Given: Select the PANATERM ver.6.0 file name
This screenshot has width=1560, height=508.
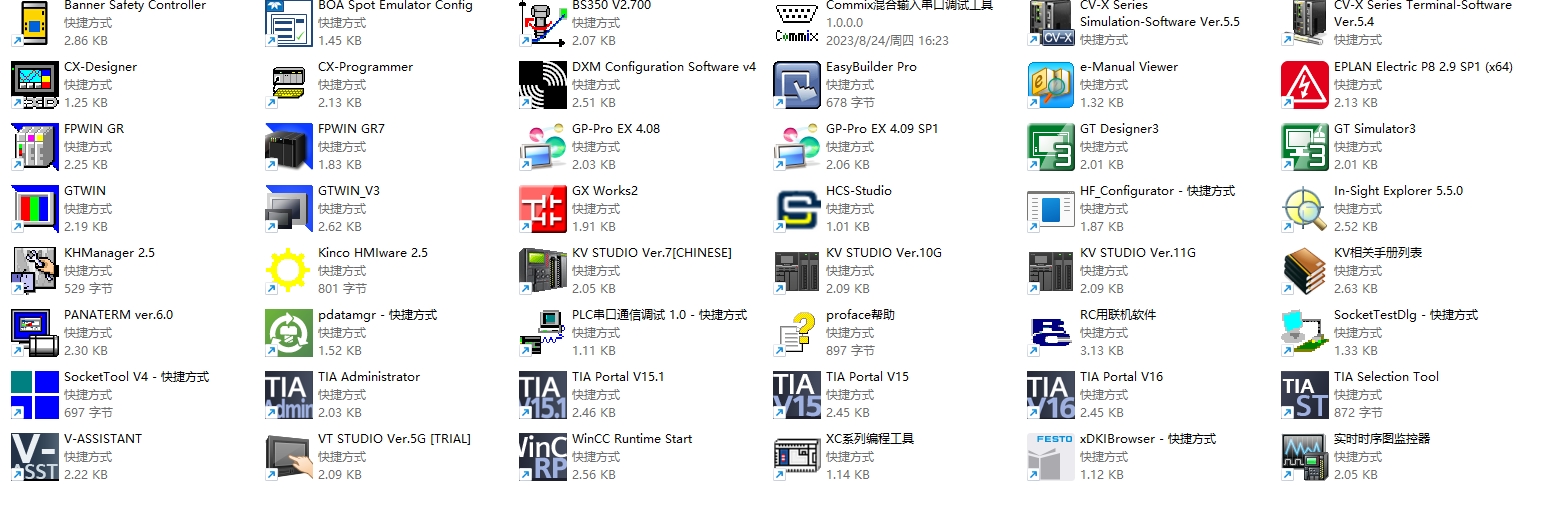Looking at the screenshot, I should point(118,315).
